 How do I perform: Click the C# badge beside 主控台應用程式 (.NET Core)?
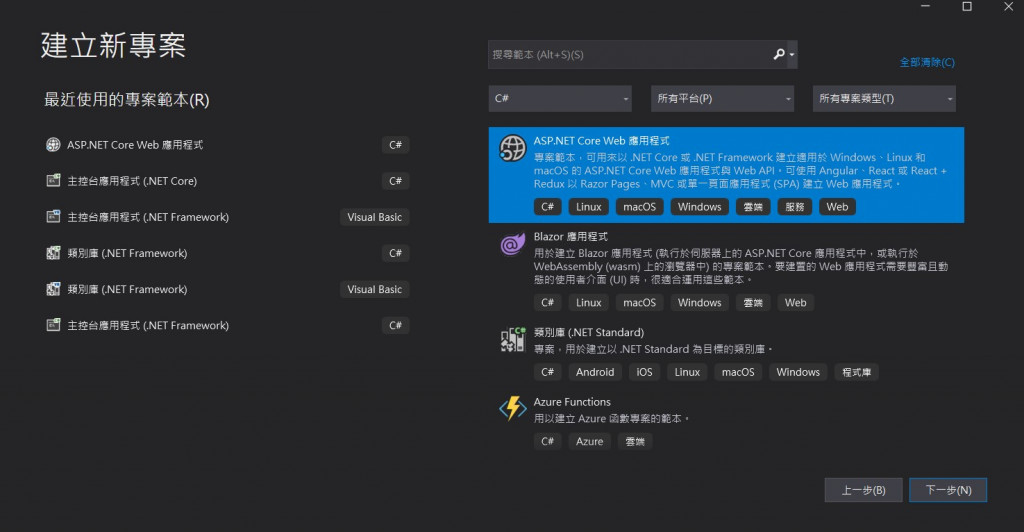click(x=396, y=181)
